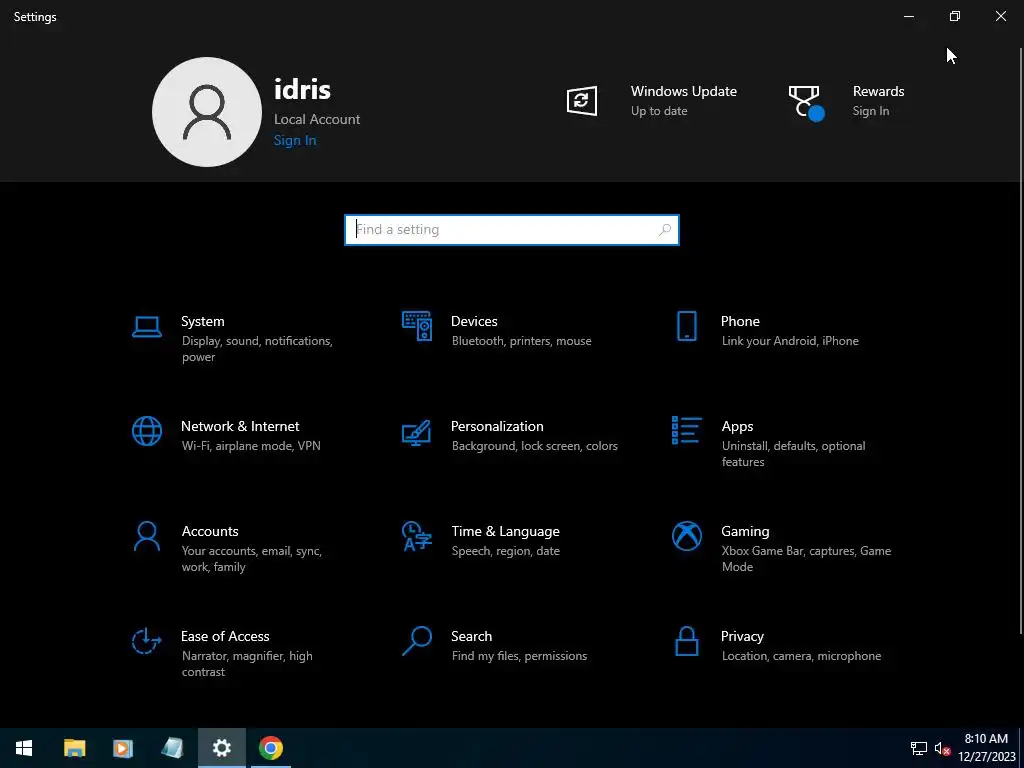Click the idris profile avatar
This screenshot has width=1024, height=768.
point(206,112)
